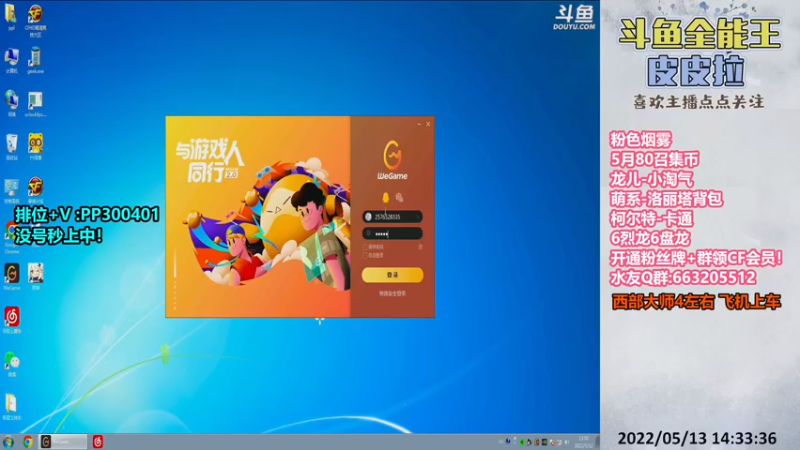The height and width of the screenshot is (450, 800).
Task: Focus the WeGame password field
Action: click(392, 234)
